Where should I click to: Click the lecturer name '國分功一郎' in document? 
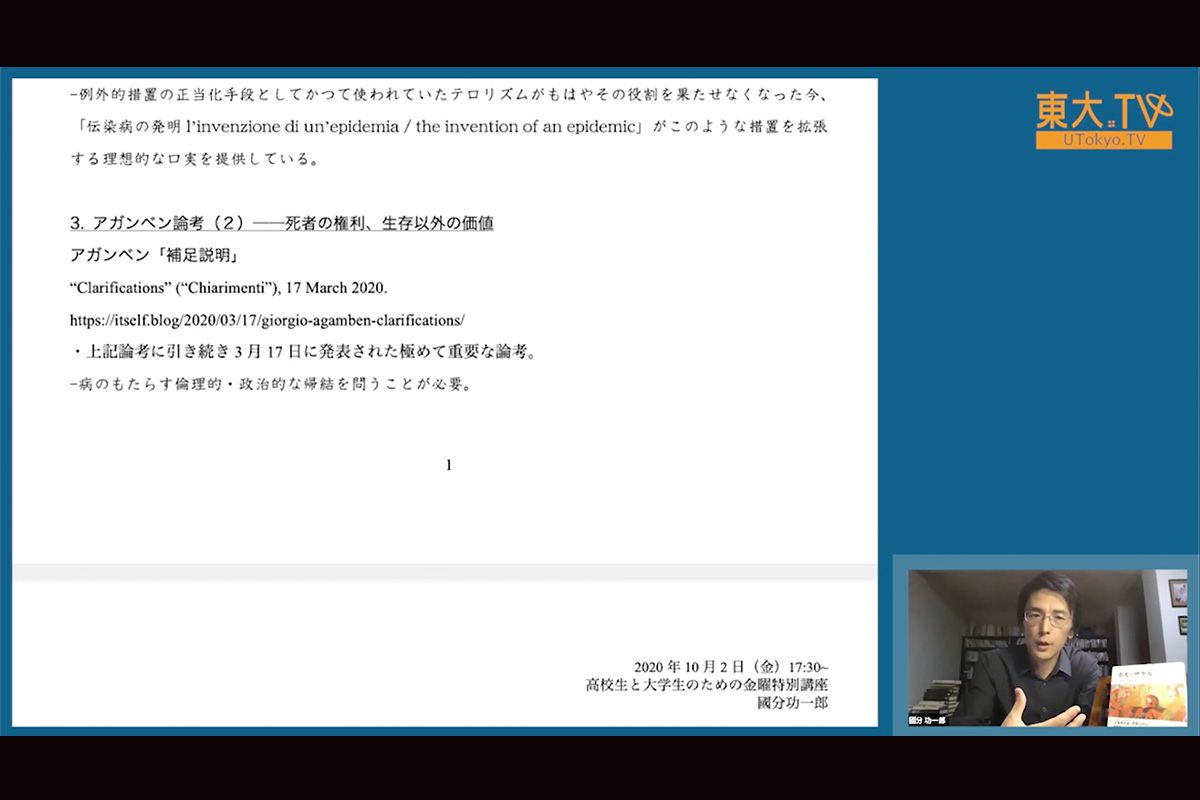[794, 703]
